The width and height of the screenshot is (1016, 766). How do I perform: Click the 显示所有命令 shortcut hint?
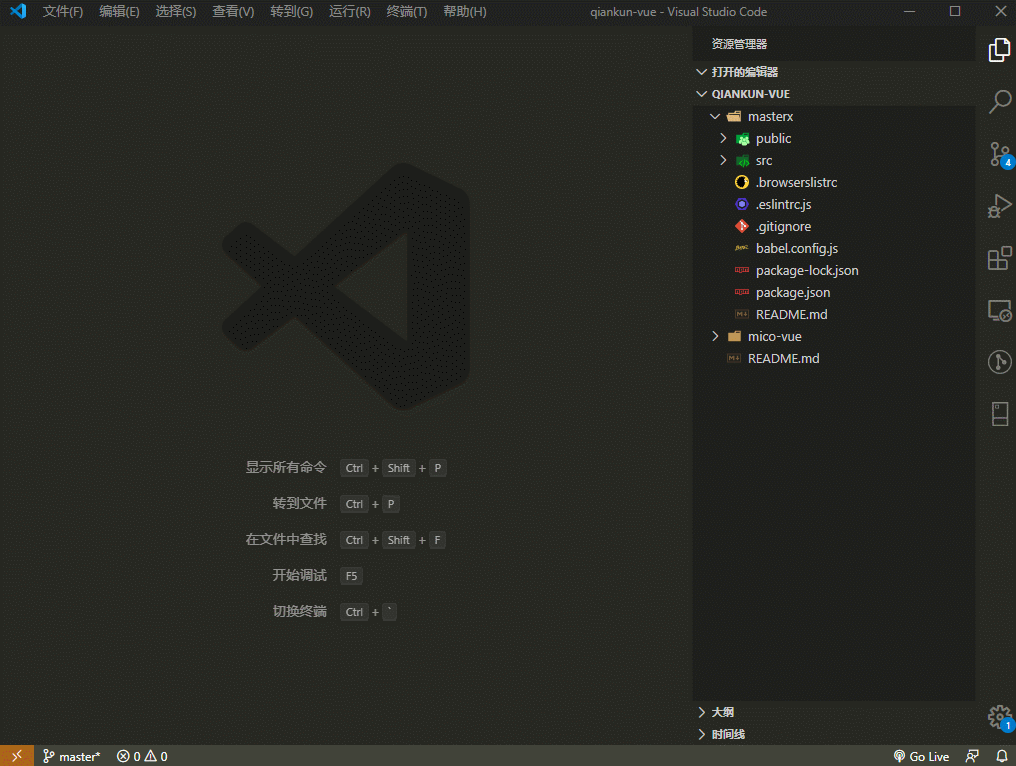[x=346, y=468]
